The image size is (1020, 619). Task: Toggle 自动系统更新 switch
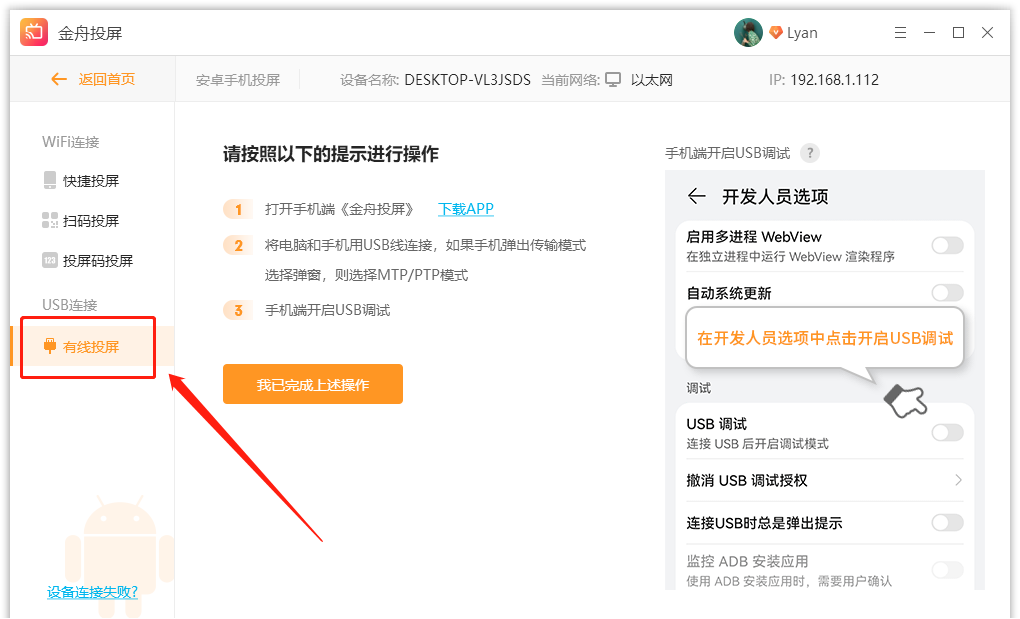[947, 293]
